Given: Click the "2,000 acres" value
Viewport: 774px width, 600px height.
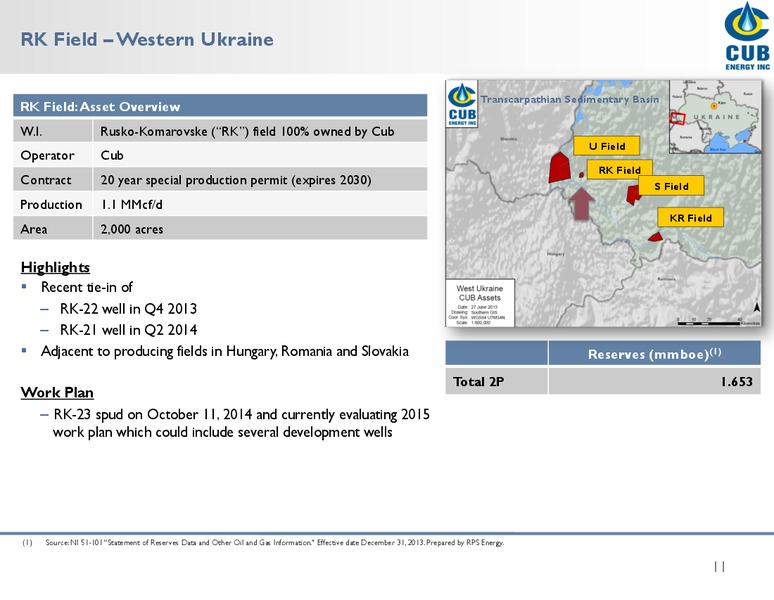Looking at the screenshot, I should (x=132, y=229).
